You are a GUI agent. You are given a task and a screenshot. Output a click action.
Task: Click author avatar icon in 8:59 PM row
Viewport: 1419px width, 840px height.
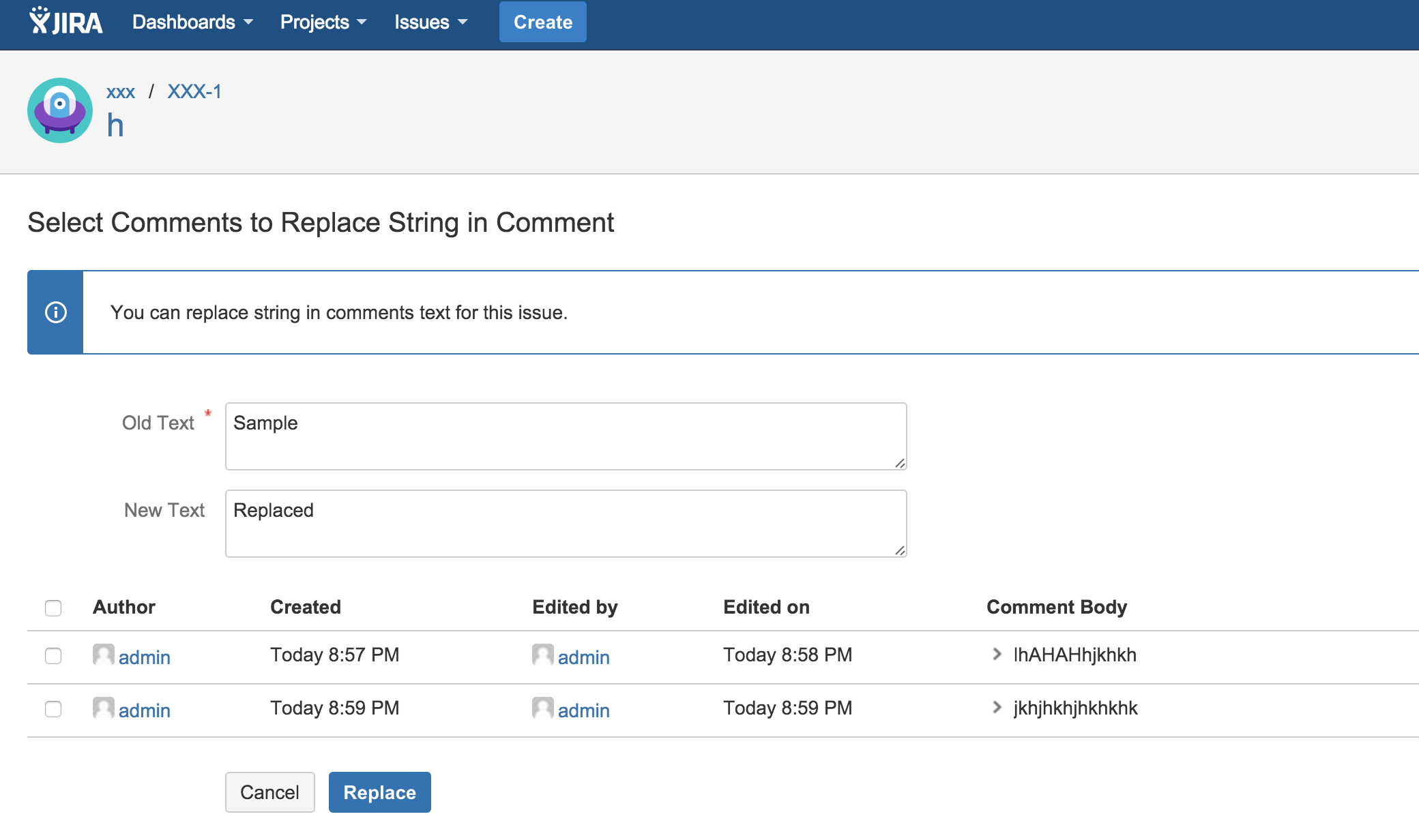click(x=104, y=708)
